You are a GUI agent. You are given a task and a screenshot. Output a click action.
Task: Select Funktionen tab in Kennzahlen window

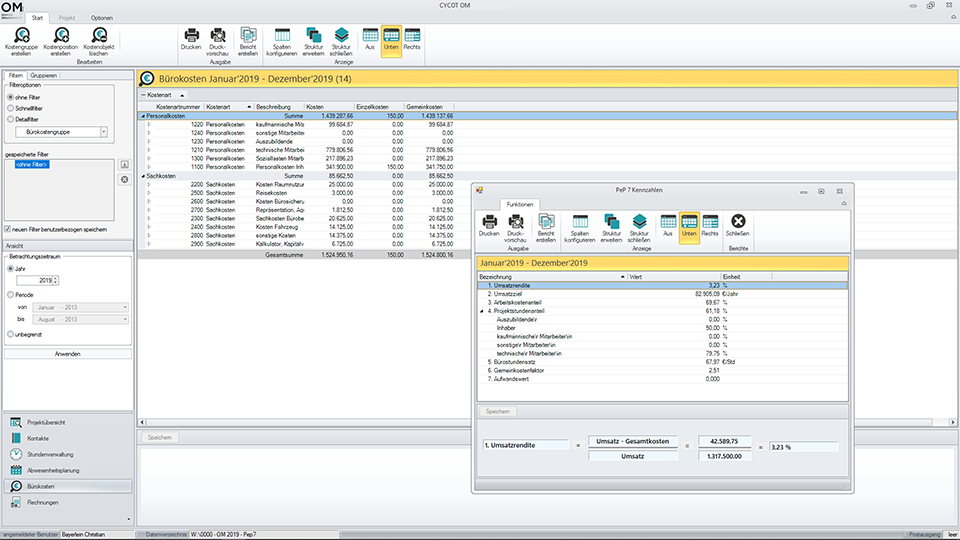(x=520, y=204)
